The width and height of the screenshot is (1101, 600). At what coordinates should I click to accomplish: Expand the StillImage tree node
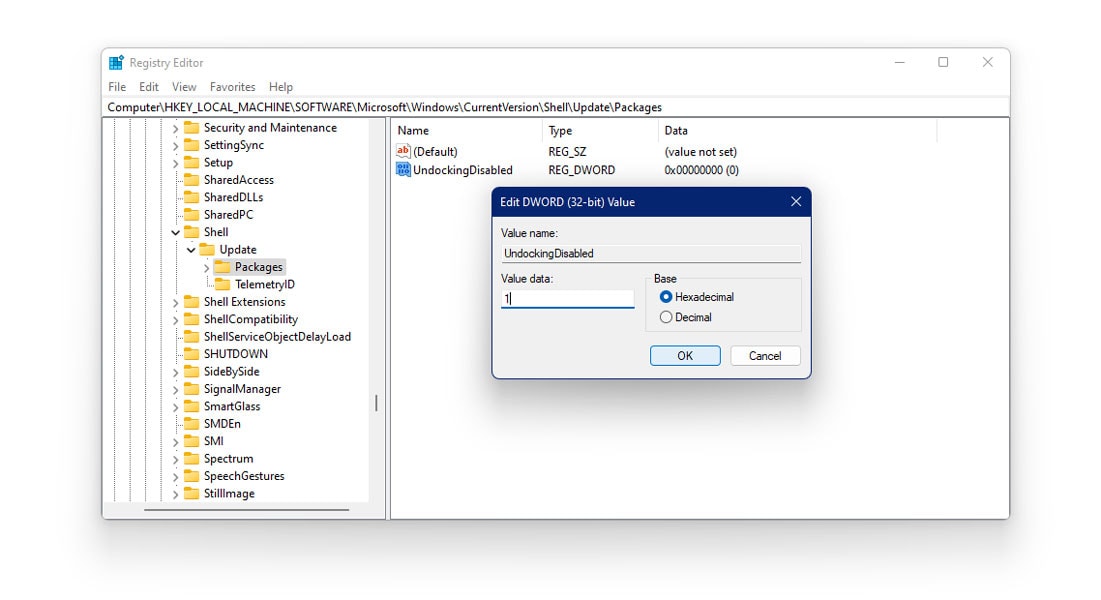tap(176, 494)
